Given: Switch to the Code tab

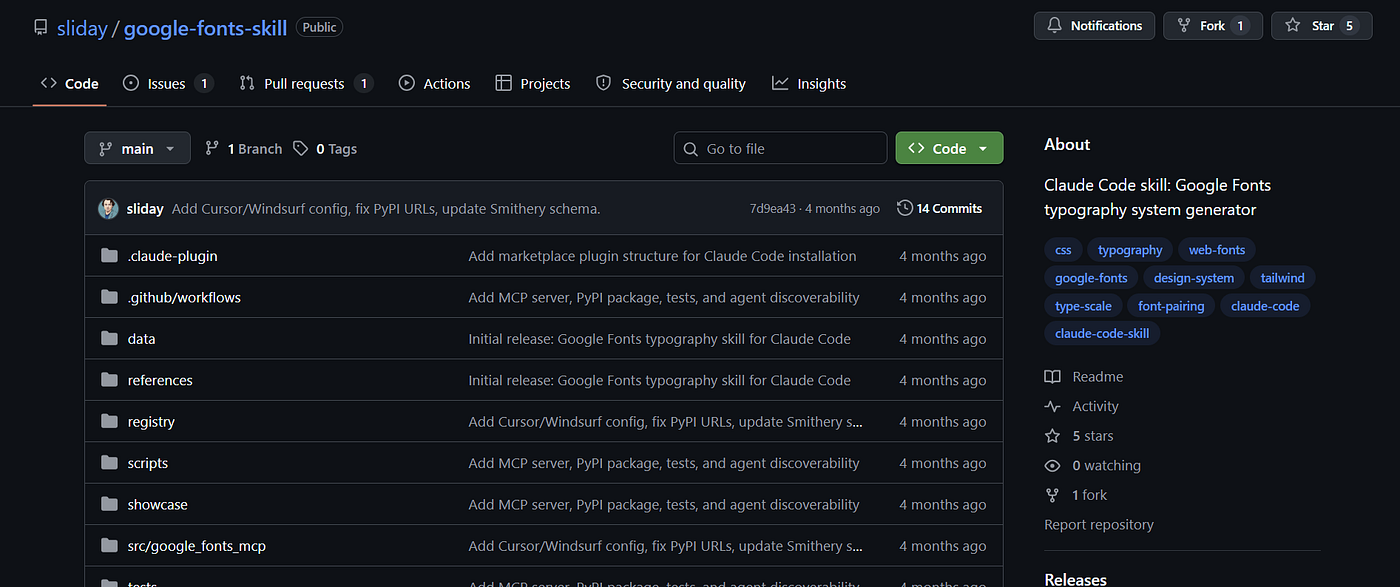Looking at the screenshot, I should [x=69, y=84].
